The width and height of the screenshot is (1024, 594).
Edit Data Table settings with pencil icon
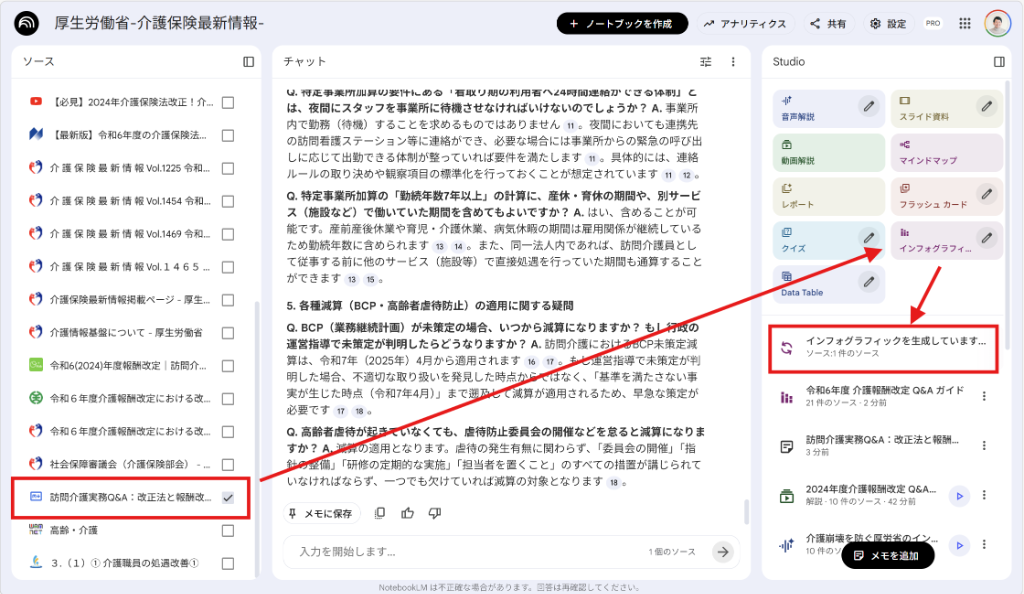(x=869, y=282)
